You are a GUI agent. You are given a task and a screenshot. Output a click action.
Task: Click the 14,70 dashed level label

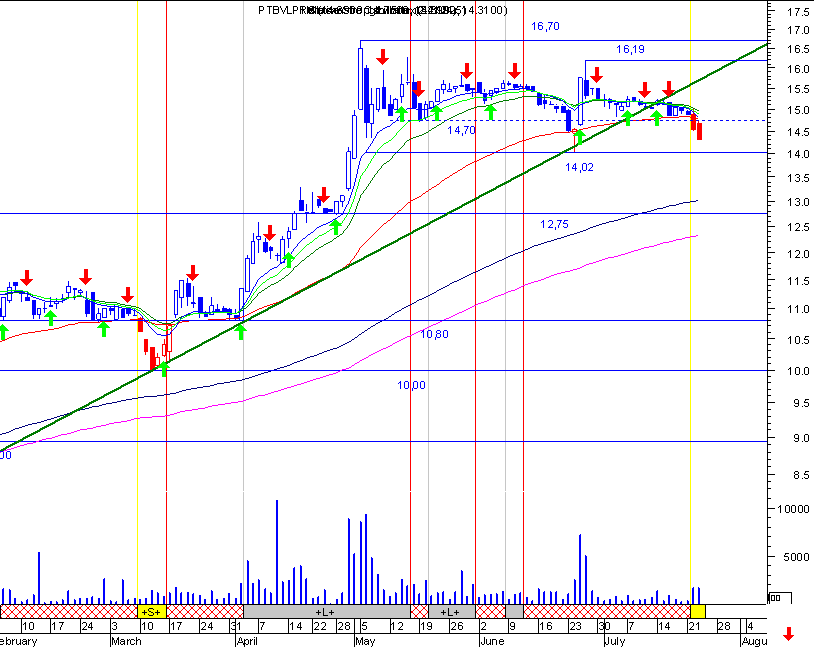coord(461,130)
